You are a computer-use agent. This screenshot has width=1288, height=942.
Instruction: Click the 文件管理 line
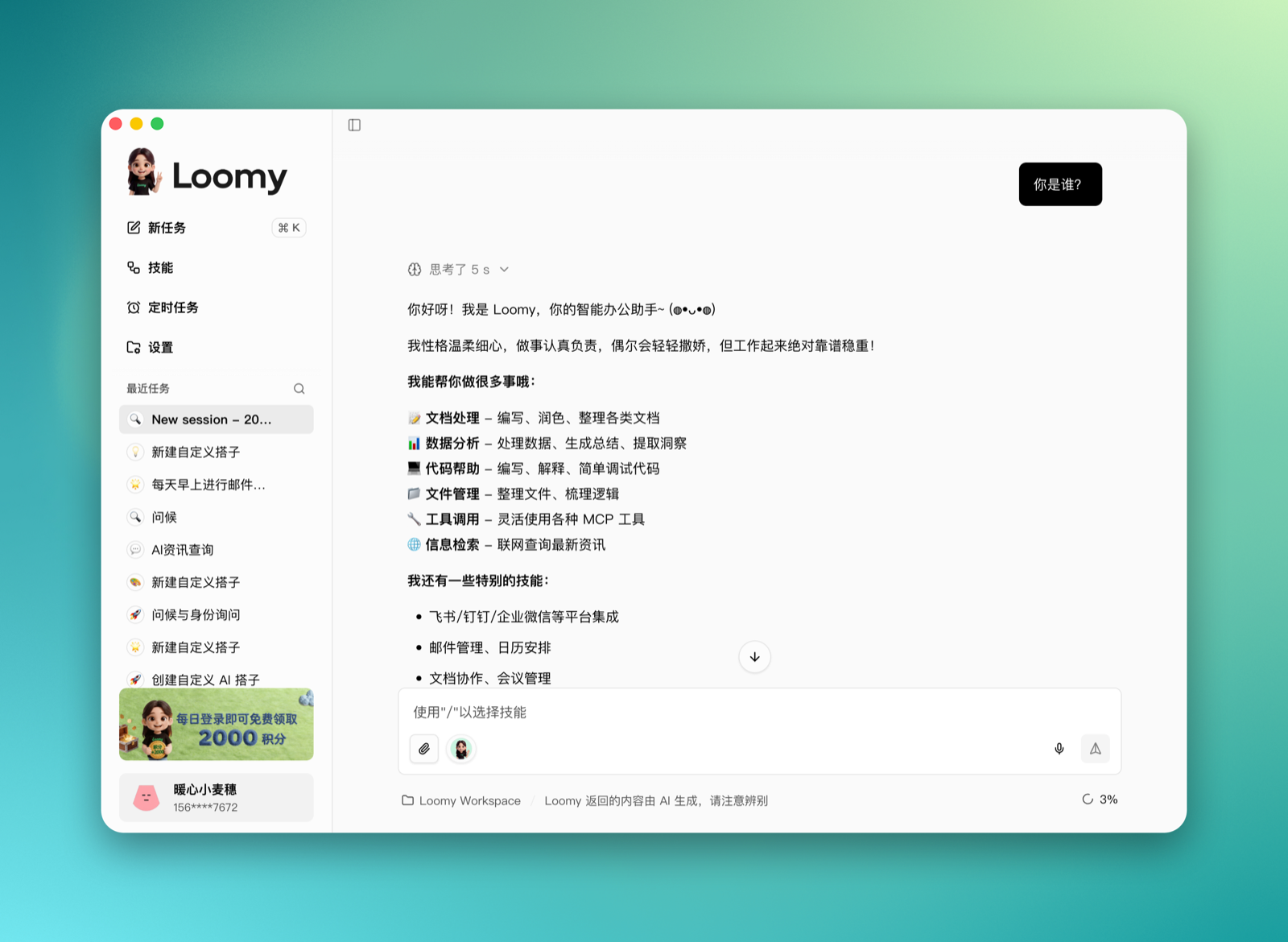[514, 494]
